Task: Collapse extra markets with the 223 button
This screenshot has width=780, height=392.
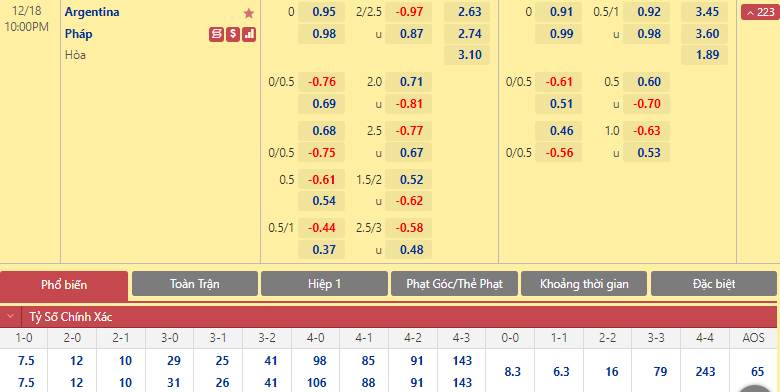Action: [x=760, y=12]
